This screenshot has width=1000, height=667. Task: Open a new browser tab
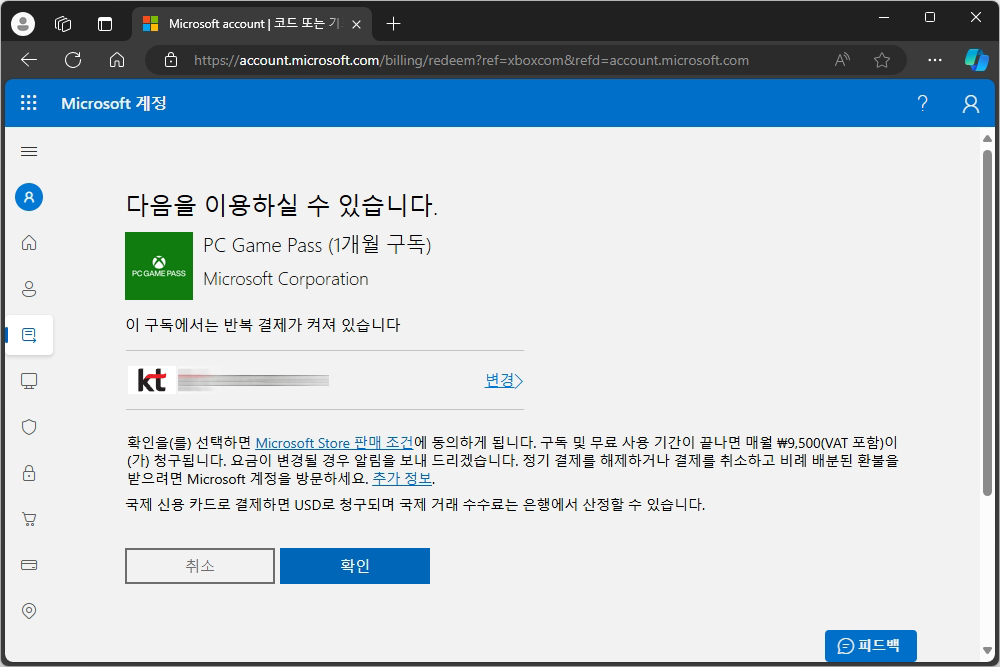(x=393, y=24)
